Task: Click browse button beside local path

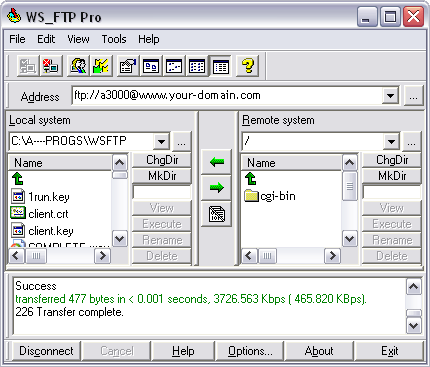Action: pos(181,142)
